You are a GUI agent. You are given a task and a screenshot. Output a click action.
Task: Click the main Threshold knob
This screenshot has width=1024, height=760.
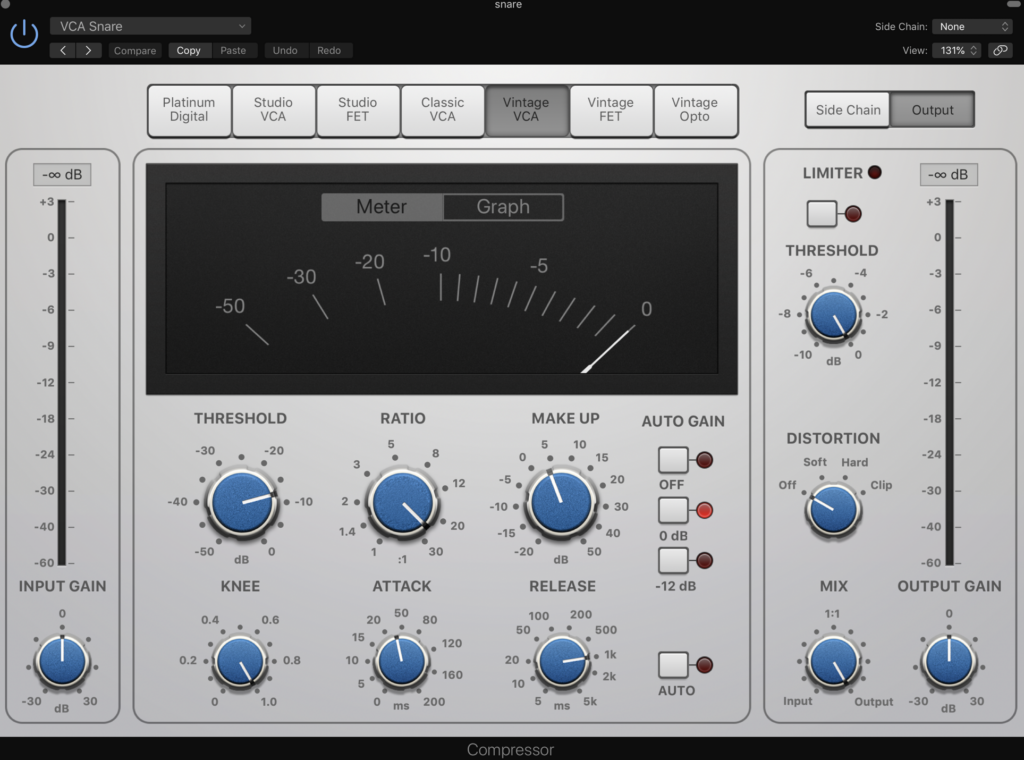[242, 502]
